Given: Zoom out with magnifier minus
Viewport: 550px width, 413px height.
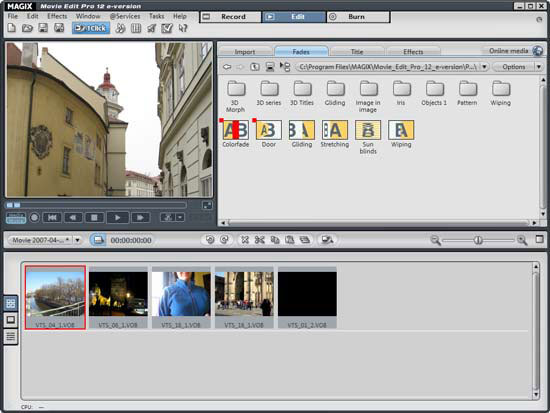Looking at the screenshot, I should pos(435,240).
